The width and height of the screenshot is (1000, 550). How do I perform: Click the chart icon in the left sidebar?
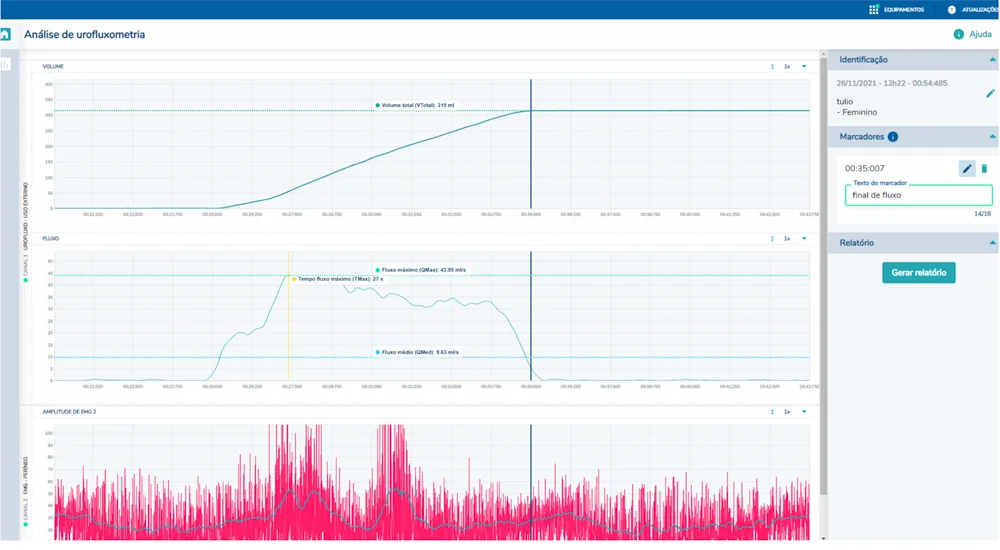[6, 64]
